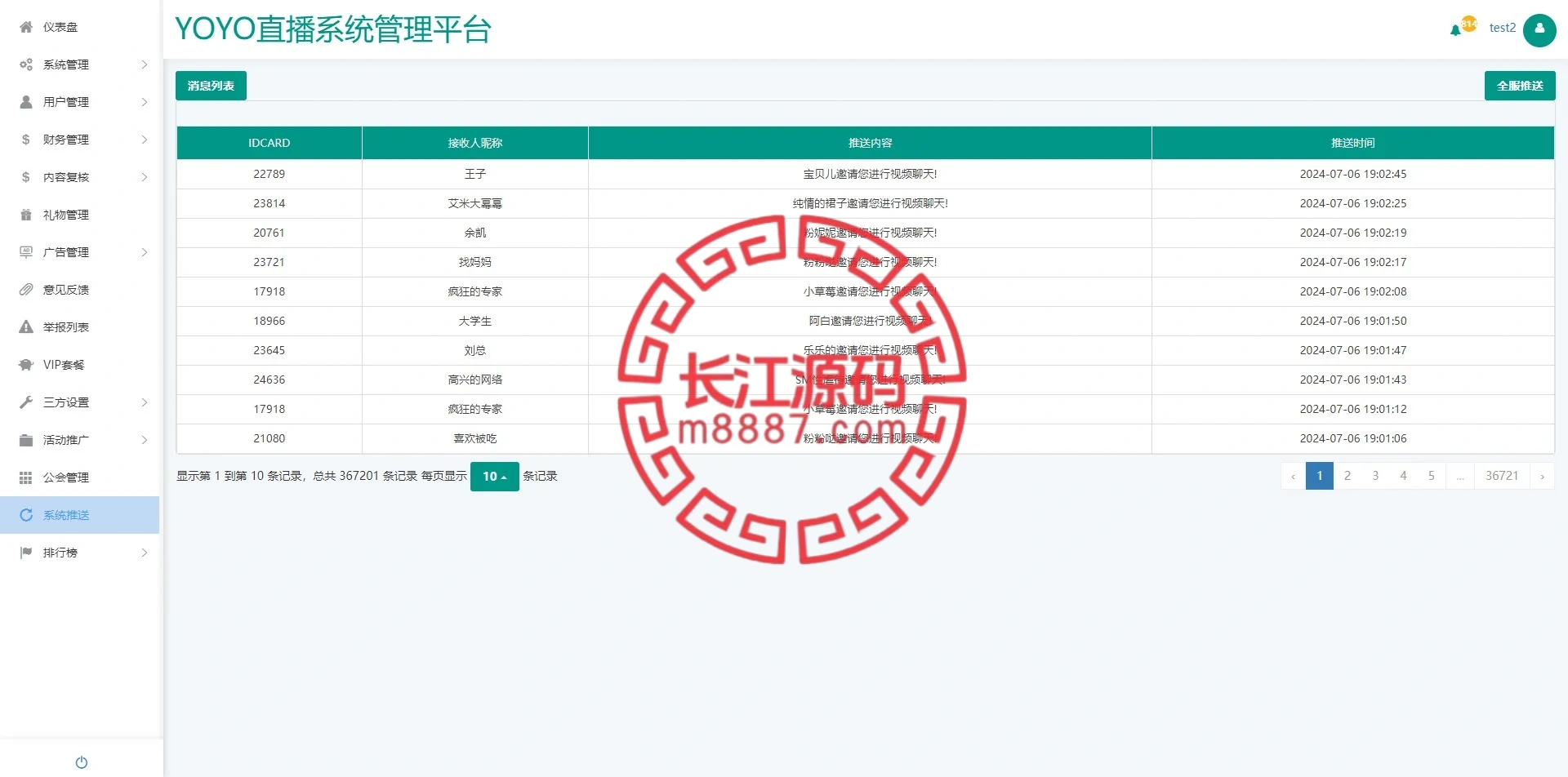The width and height of the screenshot is (1568, 777).
Task: Open the rows-per-page 10 dropdown
Action: coord(495,476)
